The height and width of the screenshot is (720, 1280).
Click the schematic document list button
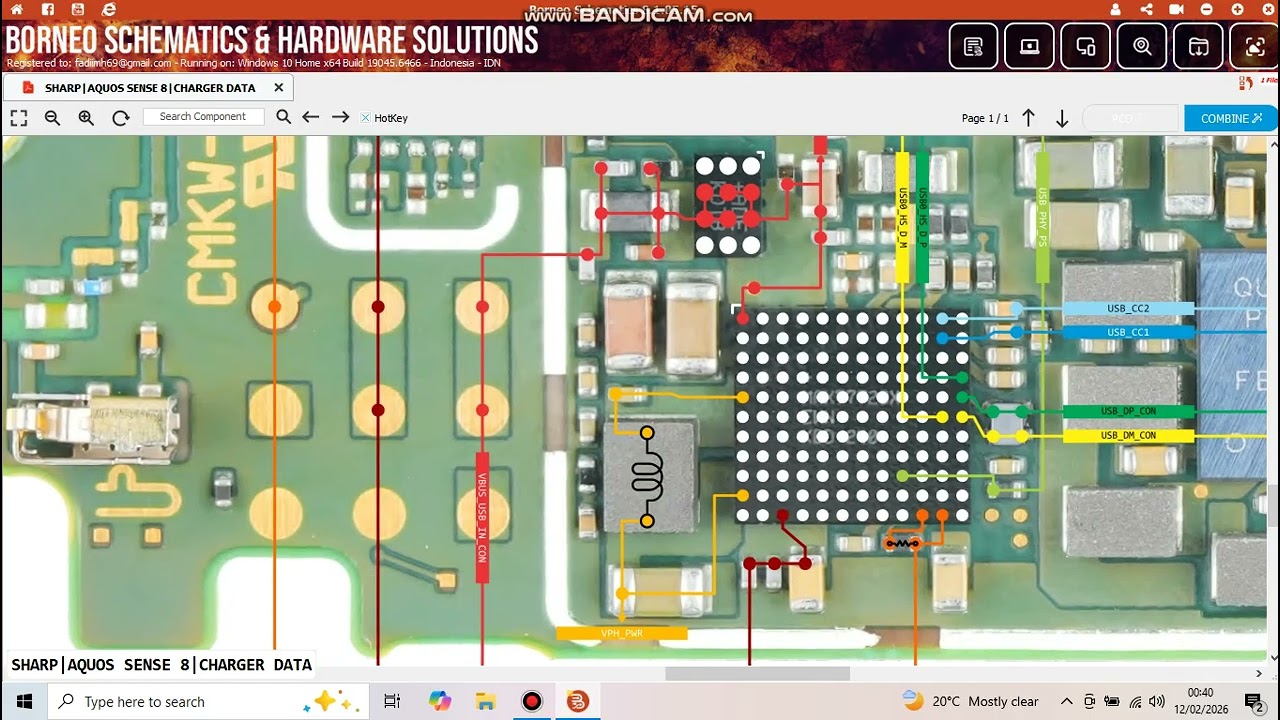pyautogui.click(x=973, y=46)
